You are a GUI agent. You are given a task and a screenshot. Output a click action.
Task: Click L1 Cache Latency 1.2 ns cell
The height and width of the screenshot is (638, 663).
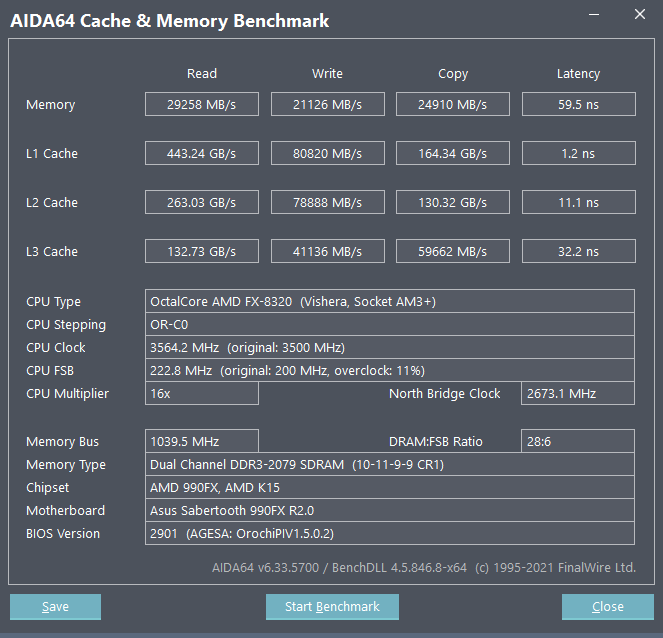coord(579,153)
